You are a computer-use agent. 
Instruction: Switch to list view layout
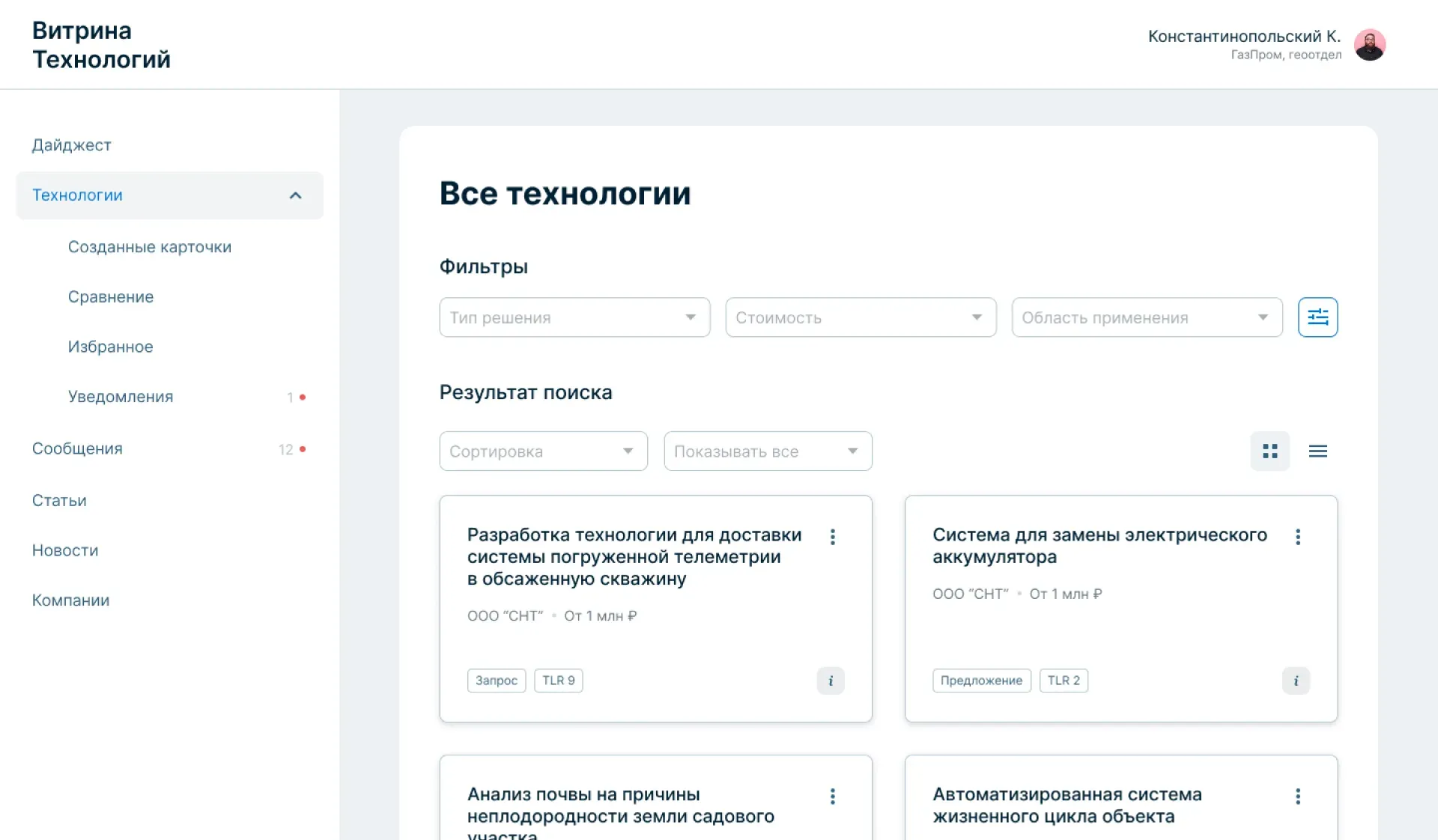tap(1317, 451)
